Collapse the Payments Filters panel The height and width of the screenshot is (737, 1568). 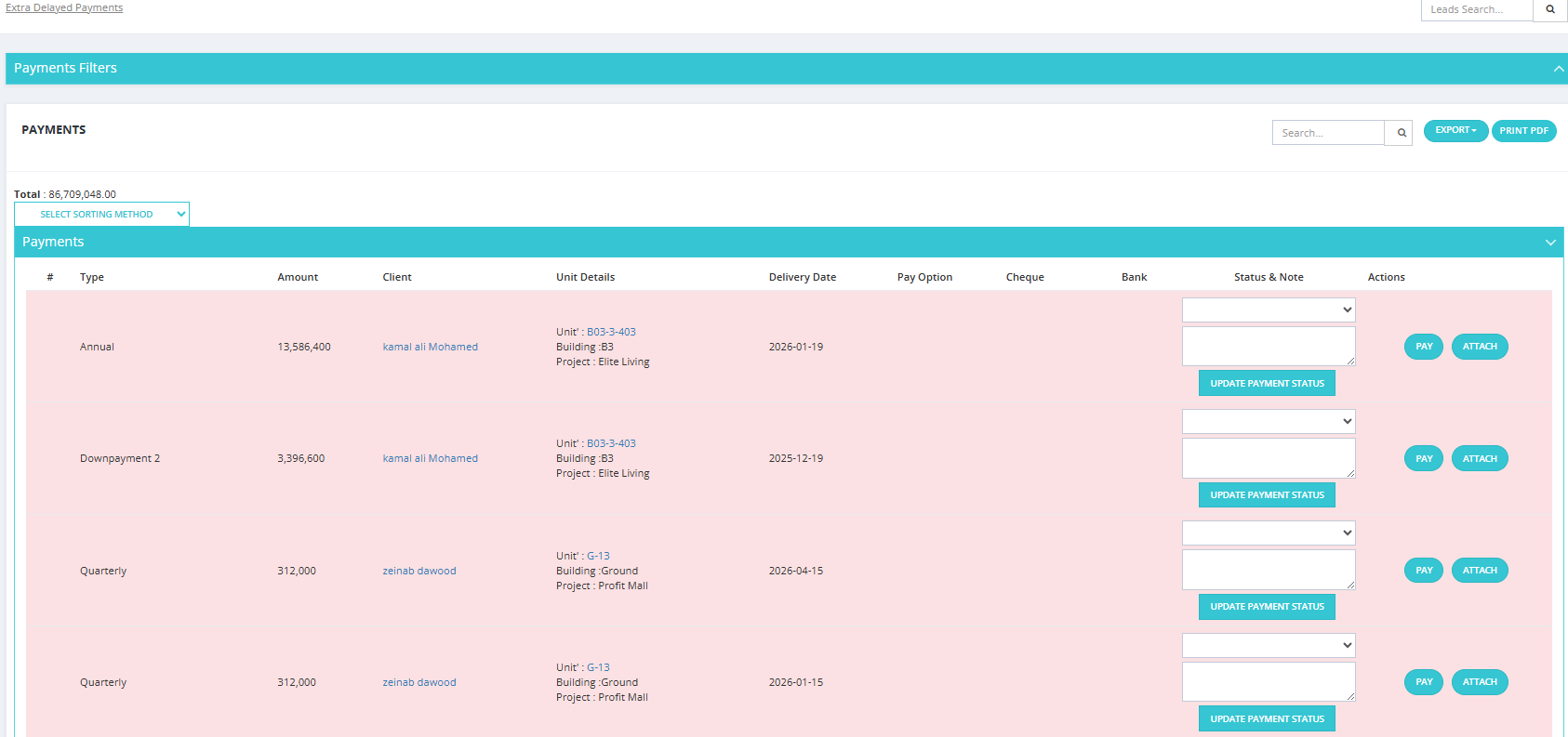click(1559, 69)
